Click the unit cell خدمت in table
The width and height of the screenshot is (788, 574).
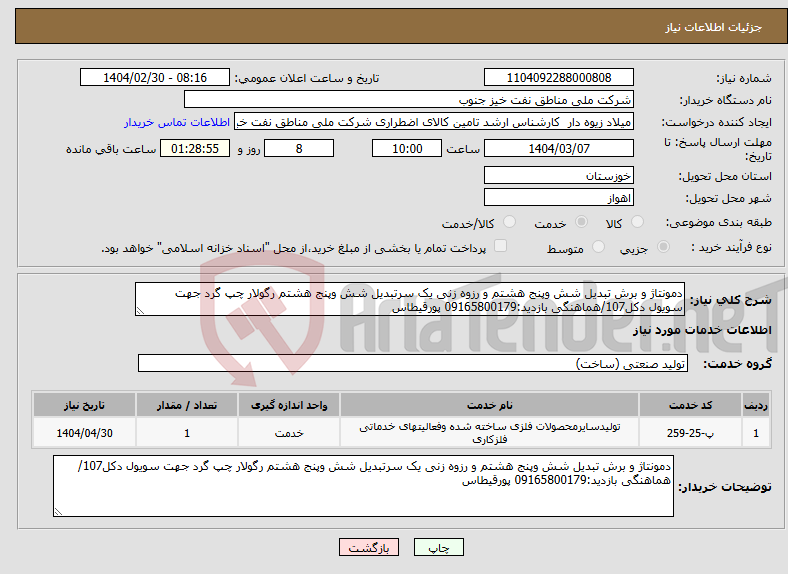pyautogui.click(x=288, y=433)
